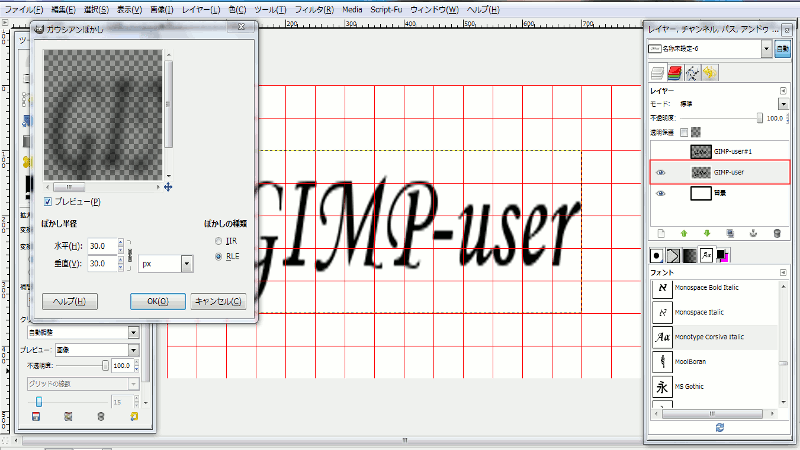The height and width of the screenshot is (450, 800).
Task: Restore tool options preset icon
Action: [x=68, y=417]
